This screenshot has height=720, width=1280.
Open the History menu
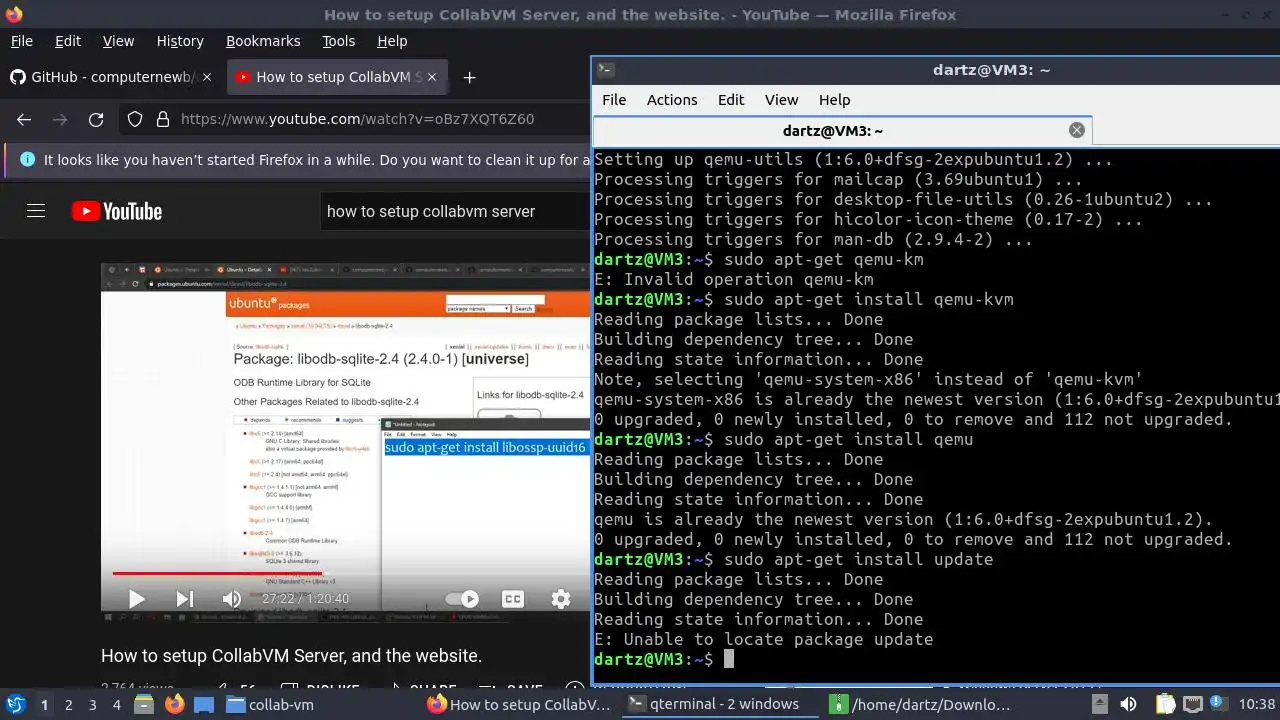point(180,41)
